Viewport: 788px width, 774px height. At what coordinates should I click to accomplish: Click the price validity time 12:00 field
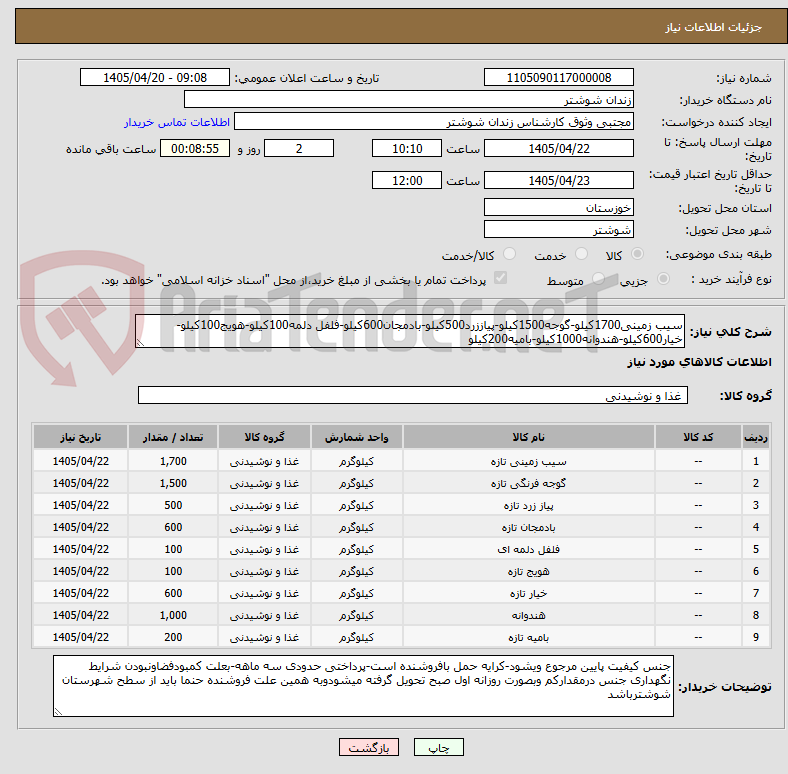pos(407,180)
